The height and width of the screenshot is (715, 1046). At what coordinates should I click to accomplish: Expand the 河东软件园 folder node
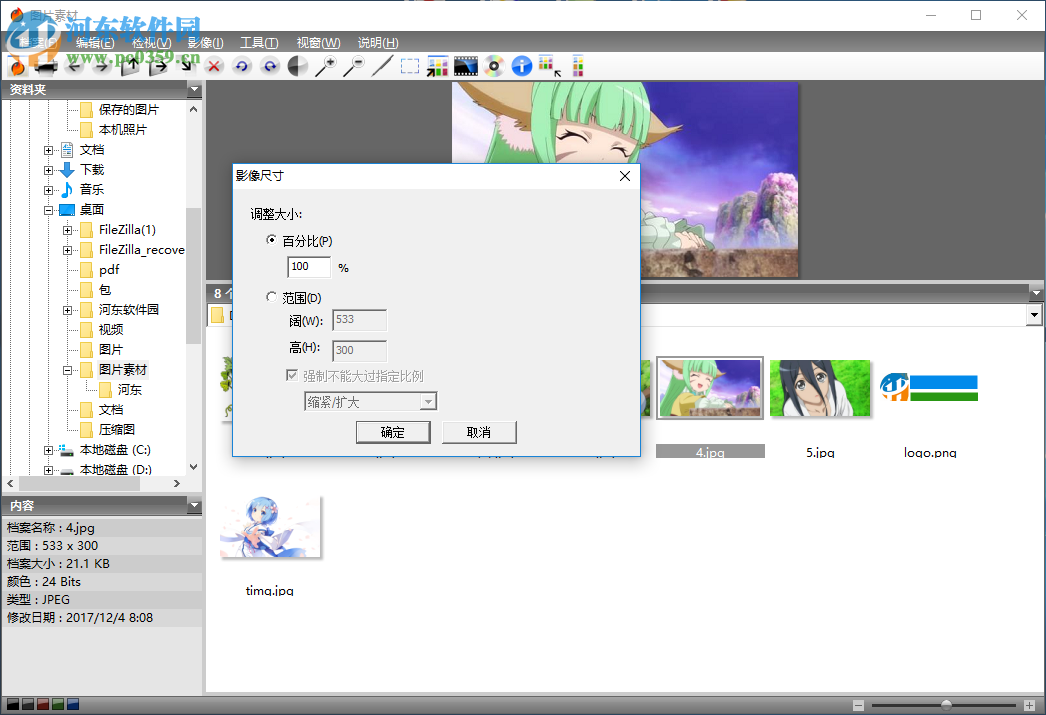[x=67, y=310]
